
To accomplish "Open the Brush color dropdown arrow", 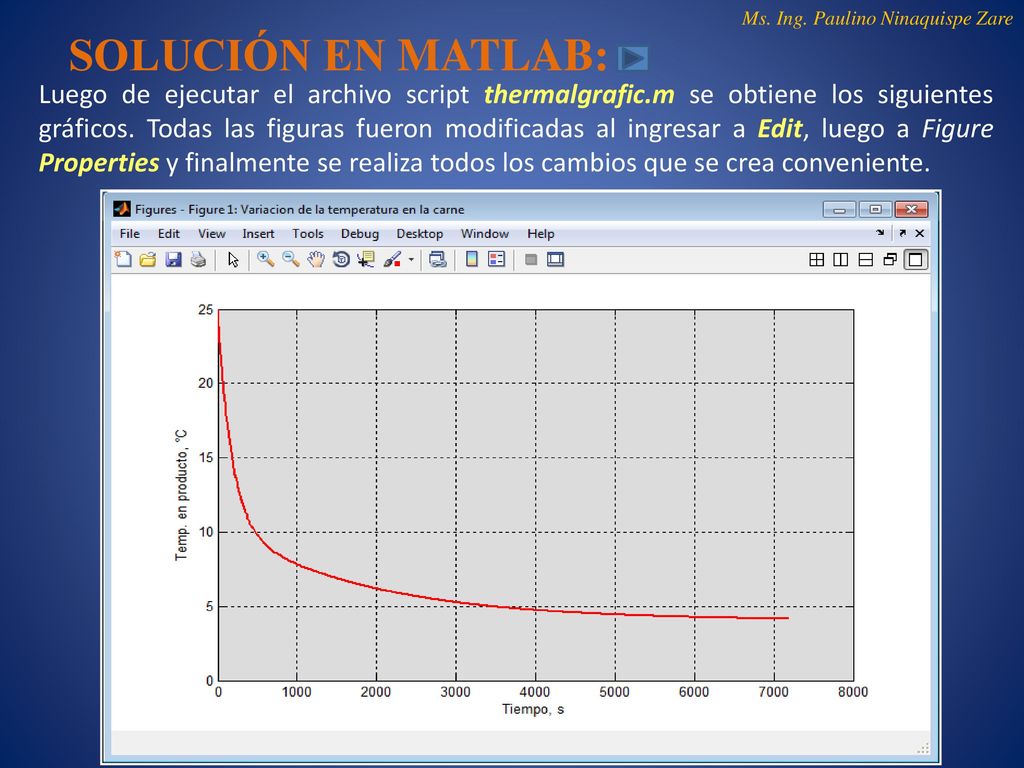I will pyautogui.click(x=411, y=260).
